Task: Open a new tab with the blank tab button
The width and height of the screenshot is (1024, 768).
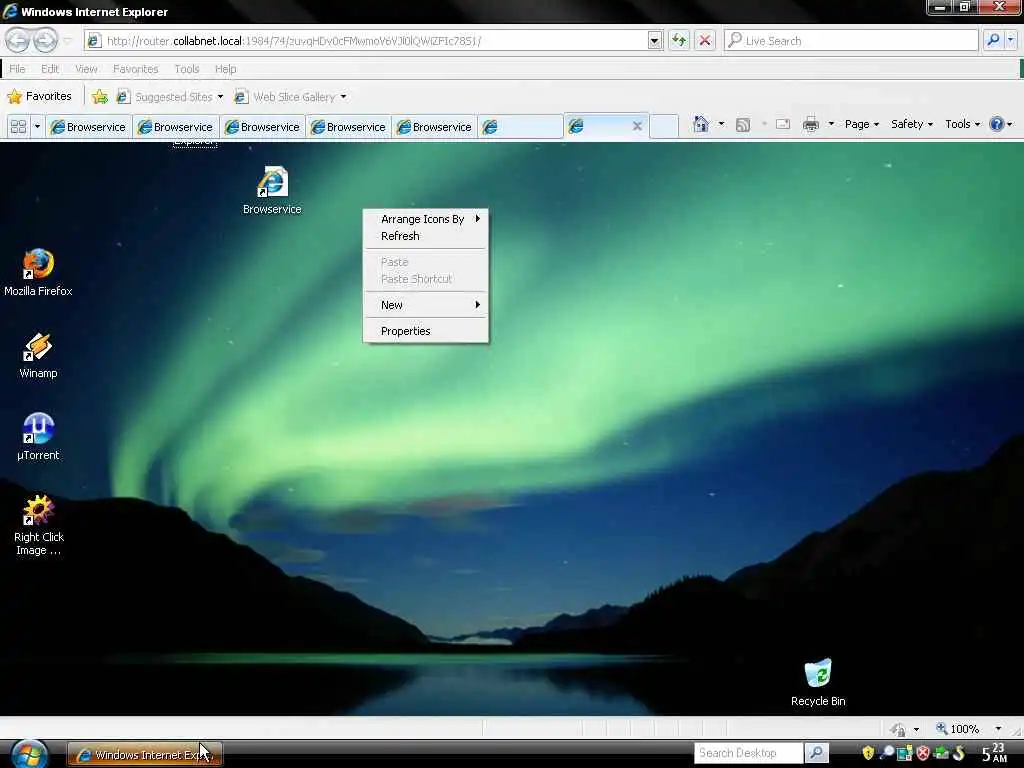Action: tap(664, 126)
